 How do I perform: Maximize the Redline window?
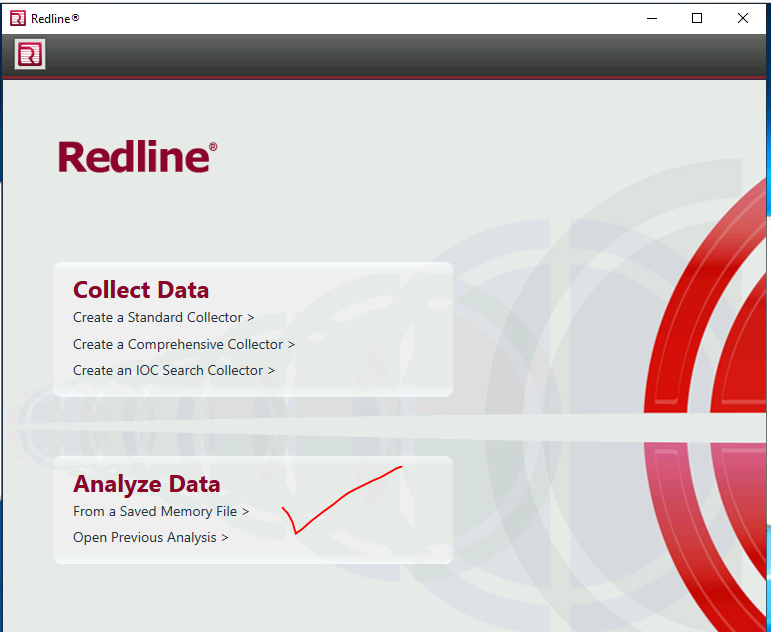pos(697,18)
